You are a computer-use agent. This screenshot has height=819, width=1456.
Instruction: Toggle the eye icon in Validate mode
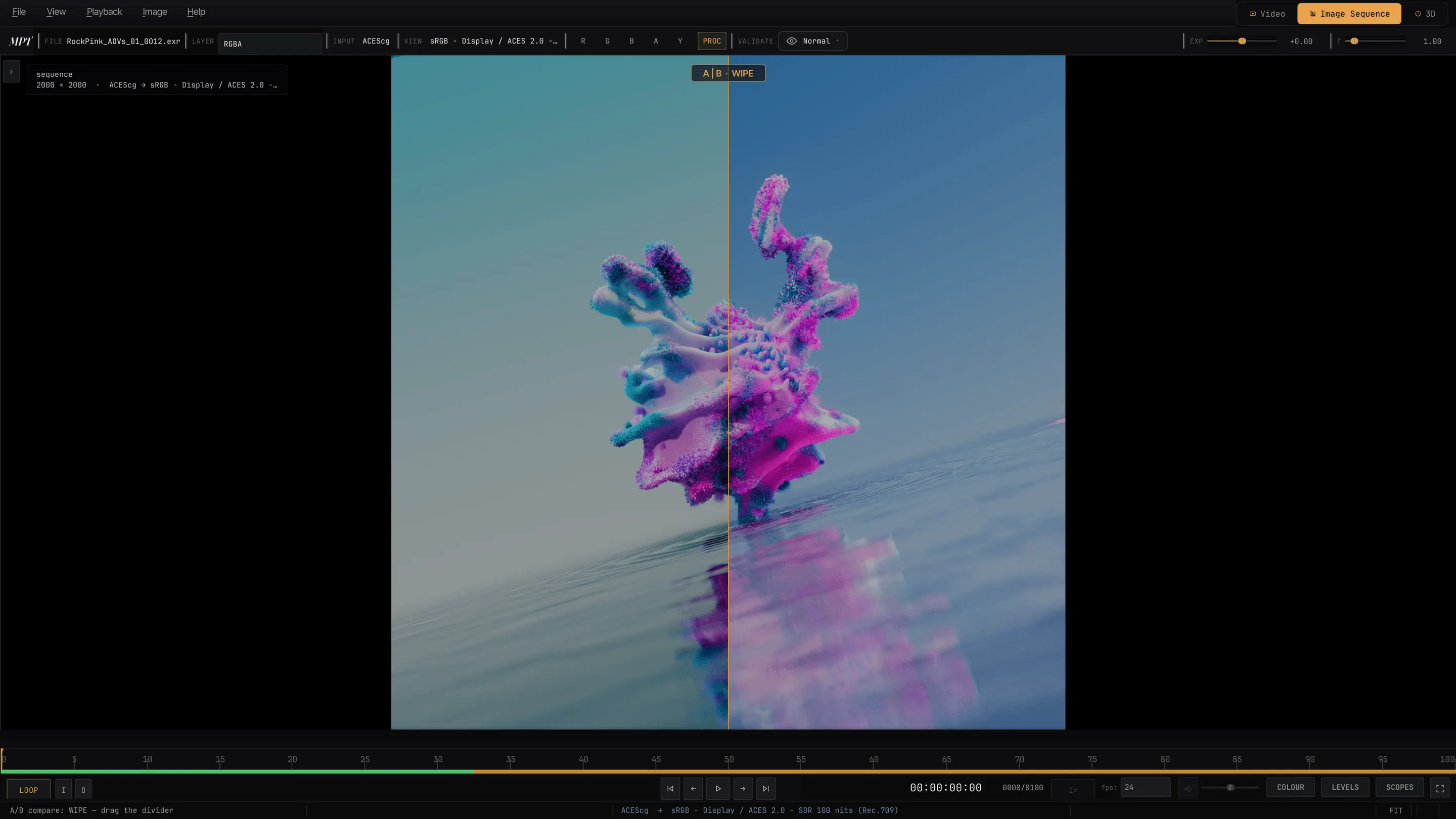point(792,41)
